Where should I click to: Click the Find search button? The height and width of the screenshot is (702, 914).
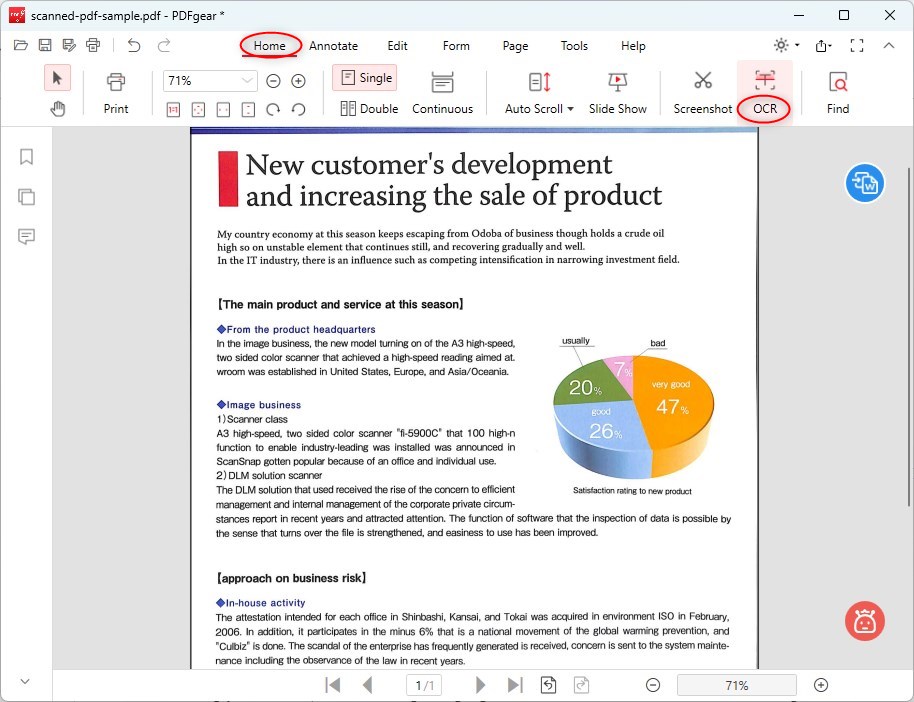pyautogui.click(x=838, y=92)
